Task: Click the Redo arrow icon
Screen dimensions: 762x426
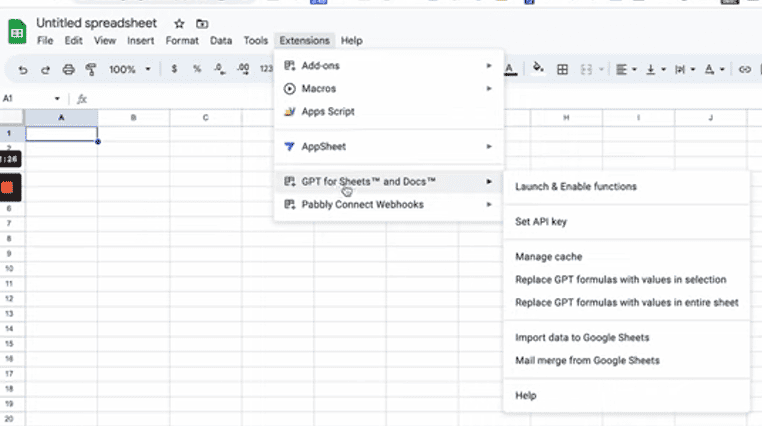Action: (x=45, y=69)
